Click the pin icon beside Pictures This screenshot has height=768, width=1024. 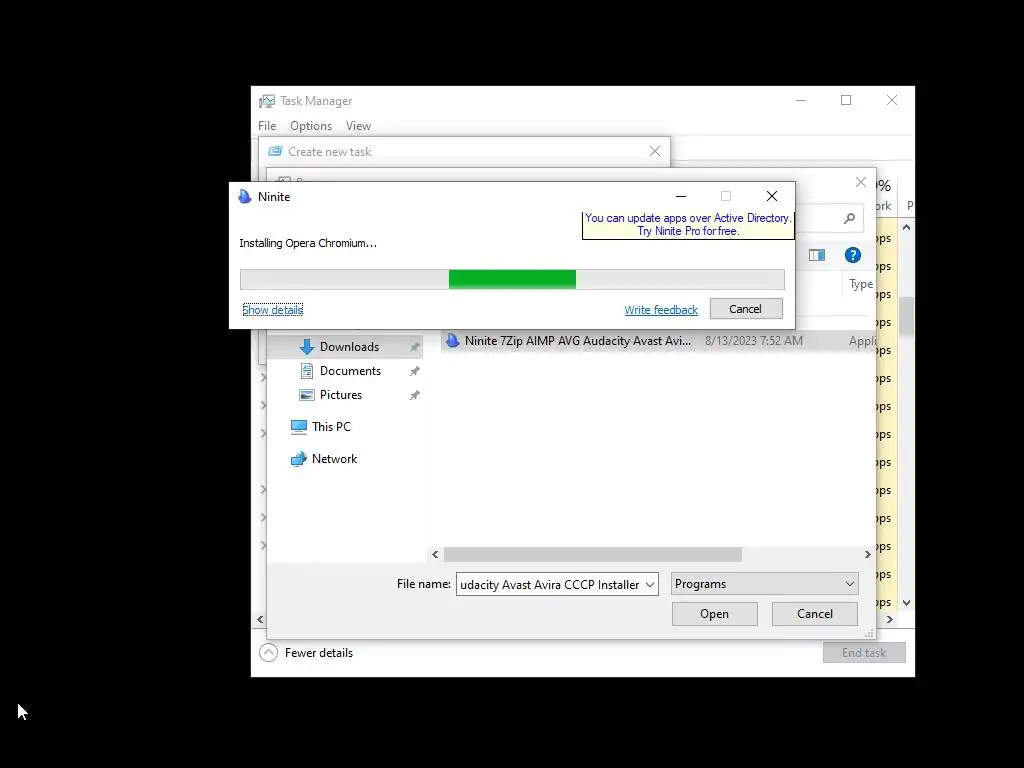414,396
